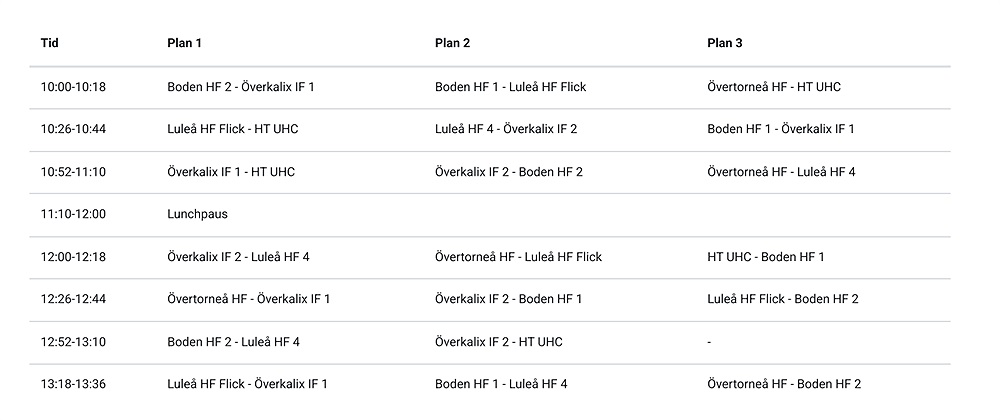Click Boden HF 1 - Överkalix IF 1 match
The width and height of the screenshot is (1000, 420).
pos(780,129)
